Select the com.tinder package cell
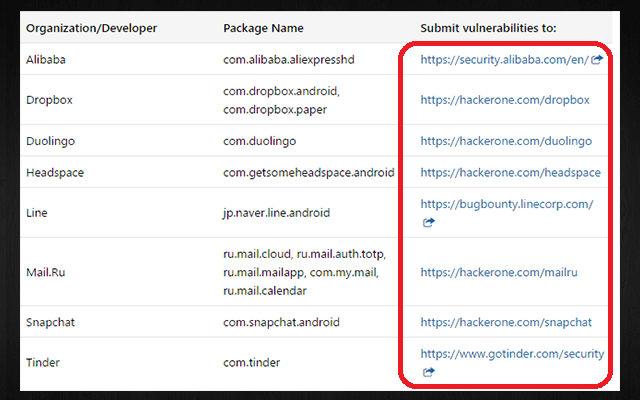The image size is (640, 400). [x=253, y=363]
